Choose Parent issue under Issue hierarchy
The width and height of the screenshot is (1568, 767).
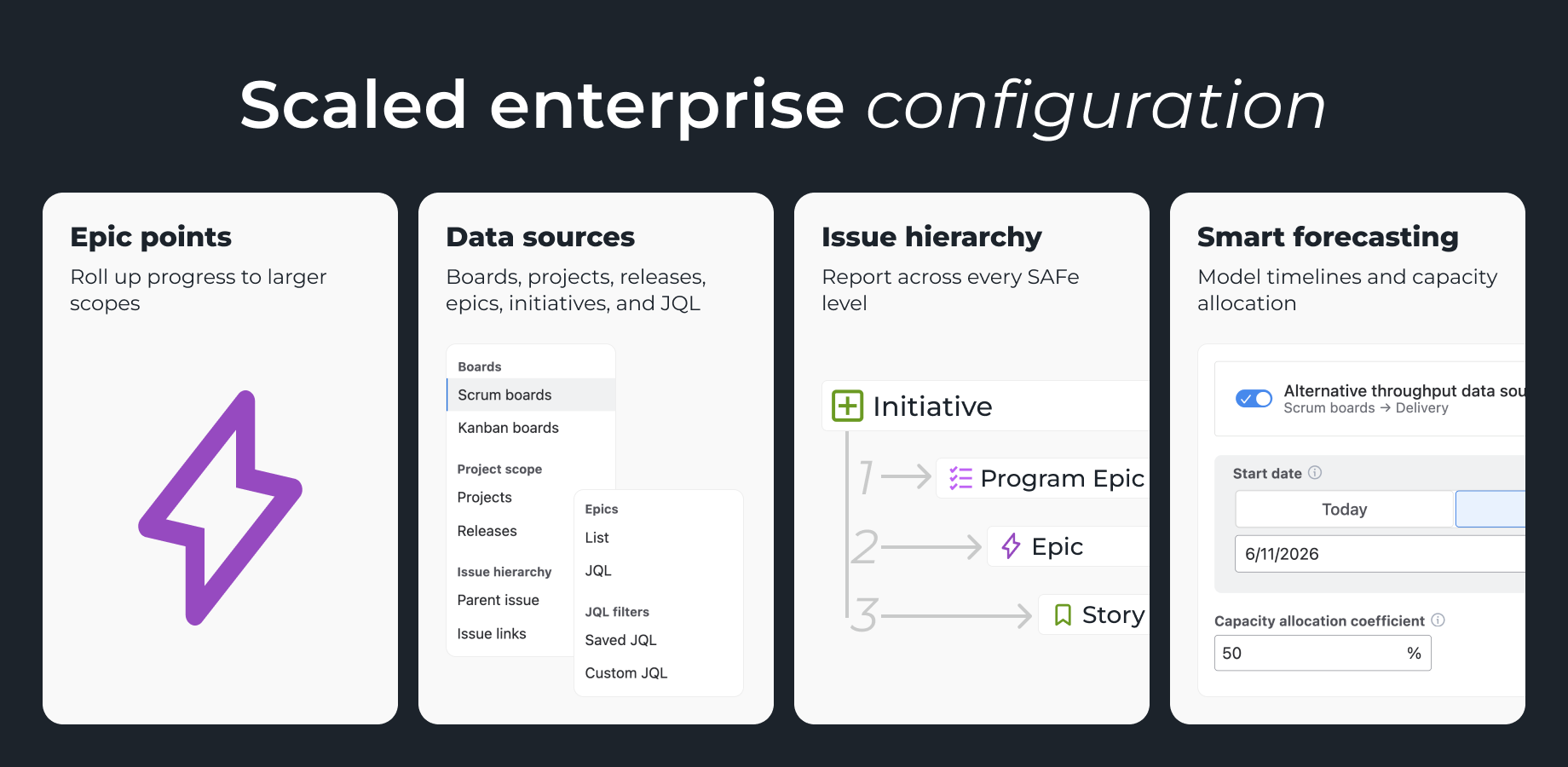[498, 600]
